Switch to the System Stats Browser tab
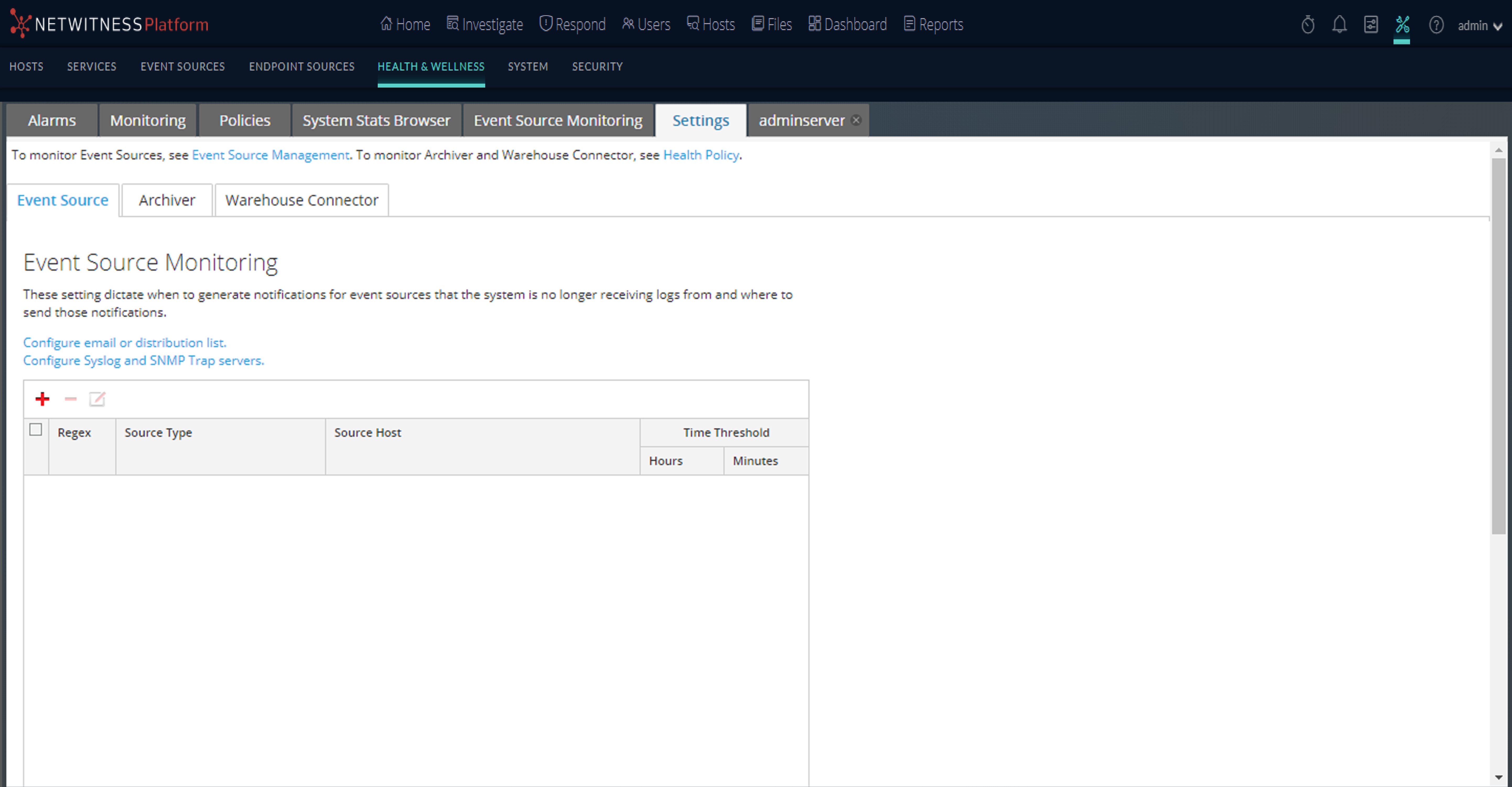Screen dimensions: 1512x787 pos(376,120)
